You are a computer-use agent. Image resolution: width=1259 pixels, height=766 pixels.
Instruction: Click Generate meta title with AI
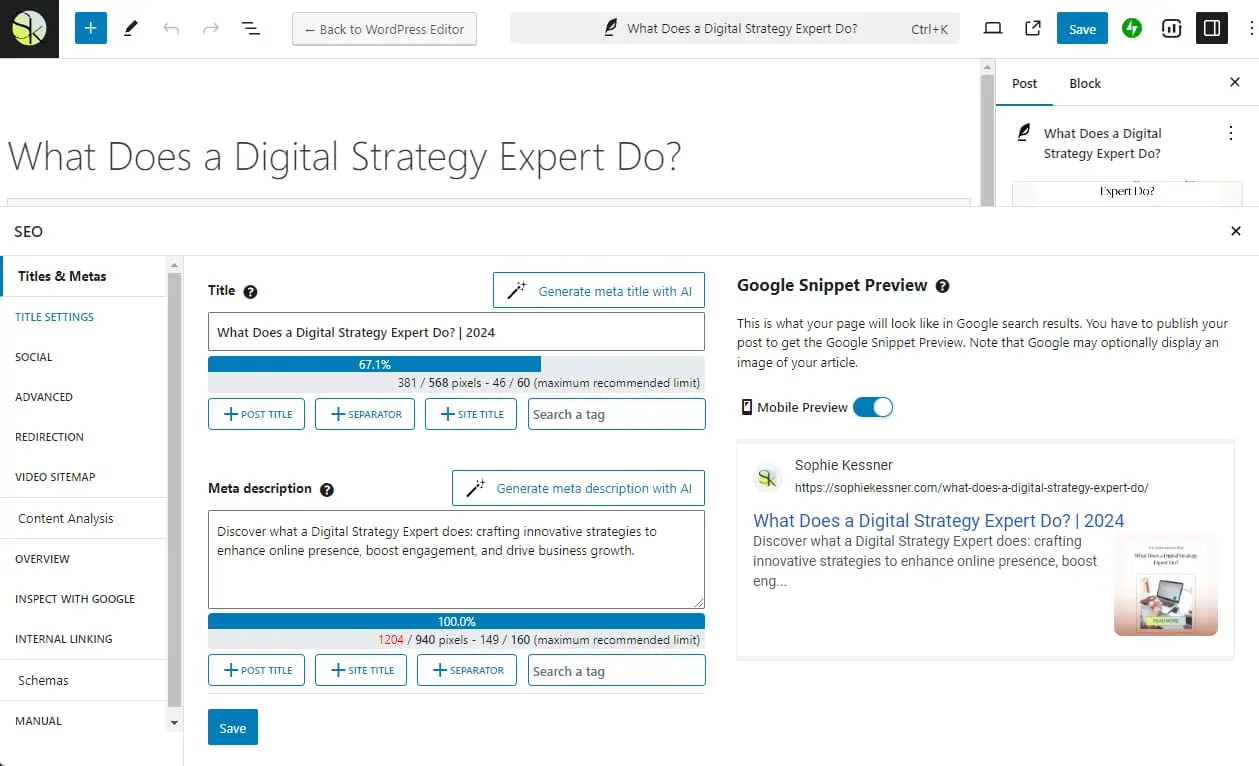599,291
